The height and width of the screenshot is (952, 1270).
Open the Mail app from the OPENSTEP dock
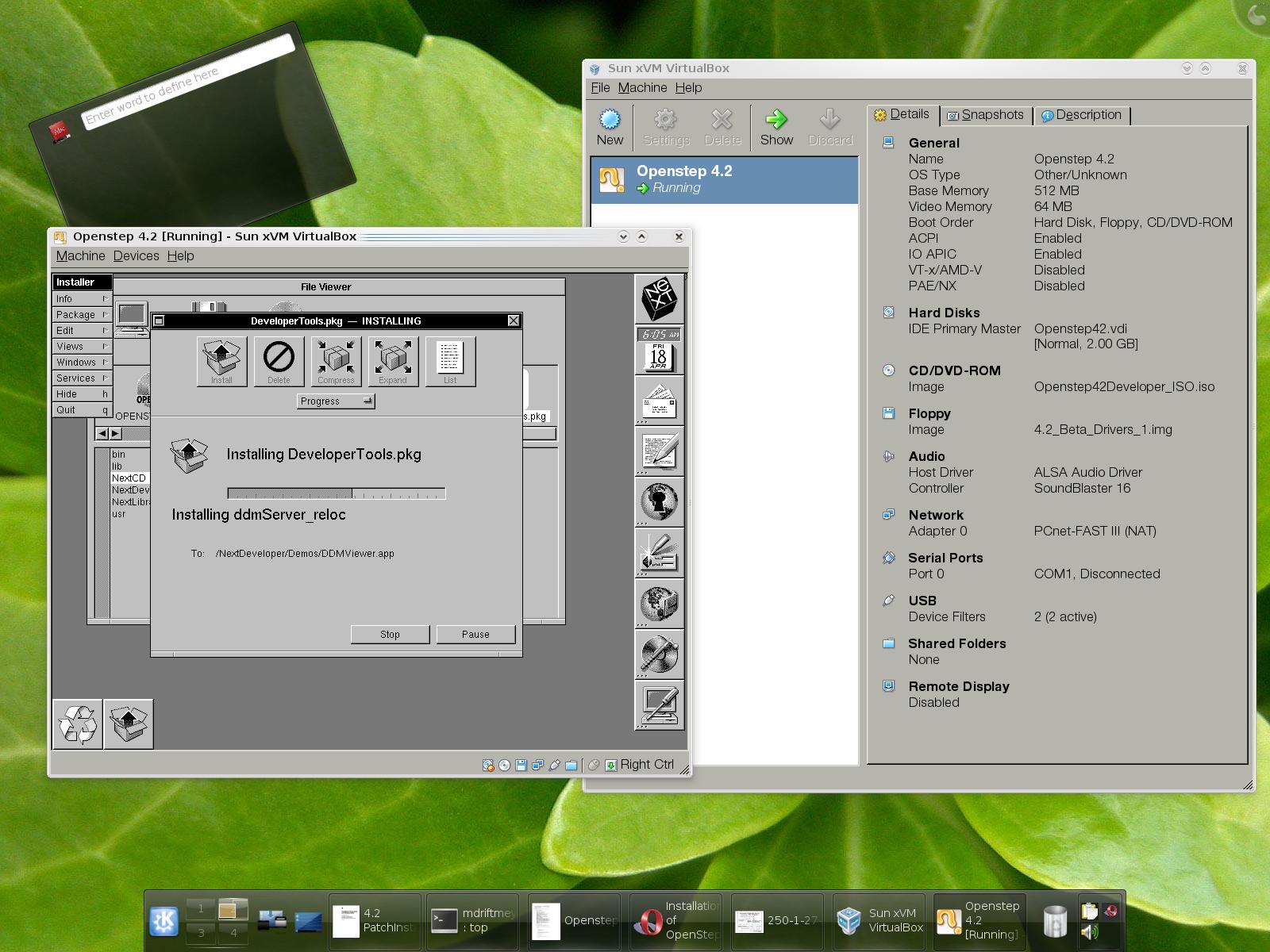click(660, 401)
